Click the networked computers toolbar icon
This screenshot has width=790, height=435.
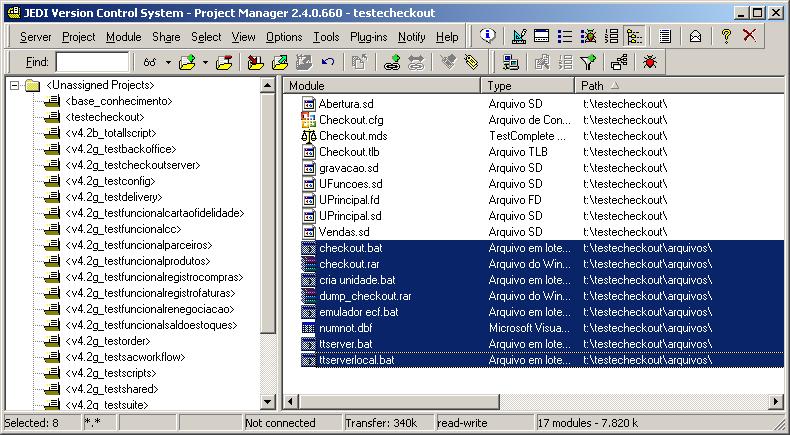coord(510,63)
